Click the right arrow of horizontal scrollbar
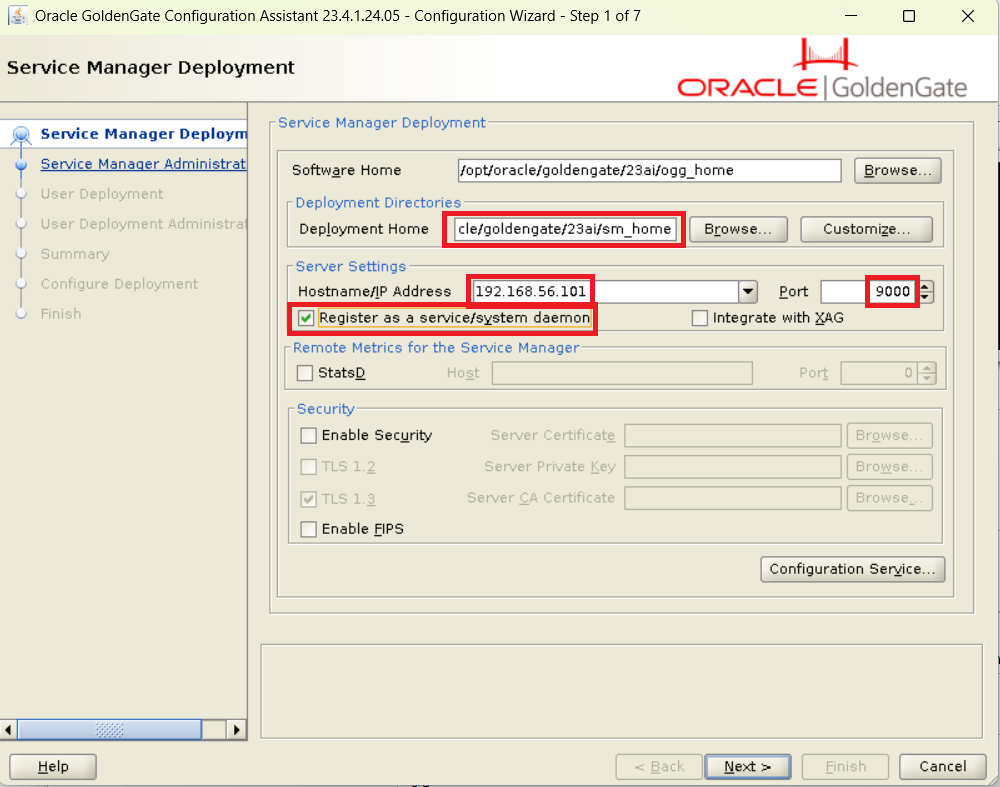This screenshot has height=787, width=1000. click(x=237, y=729)
